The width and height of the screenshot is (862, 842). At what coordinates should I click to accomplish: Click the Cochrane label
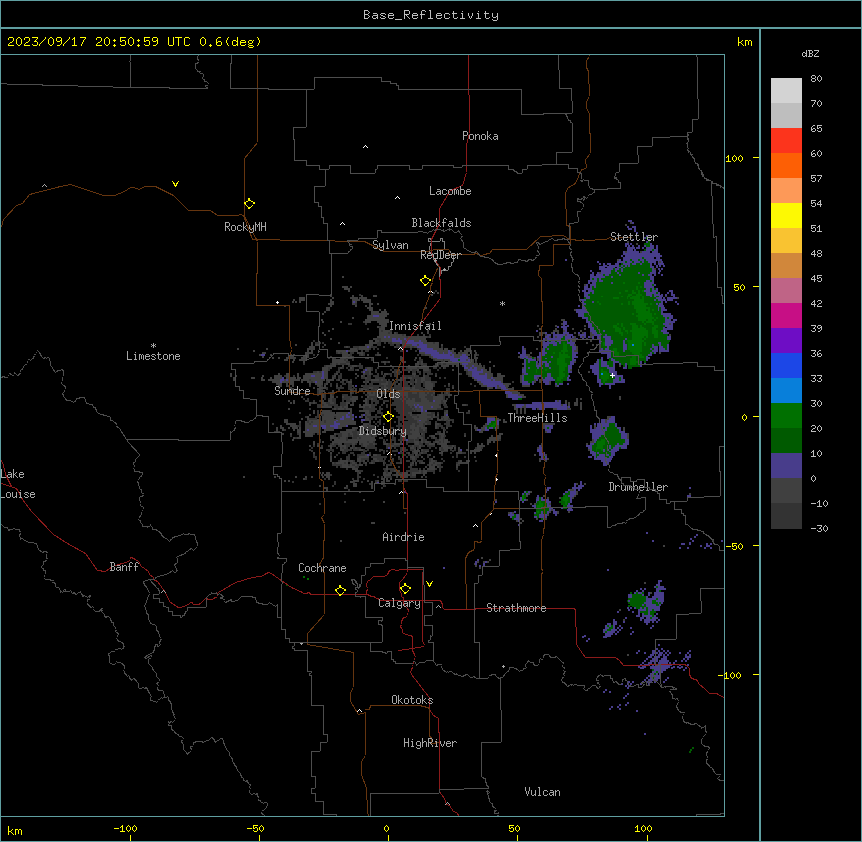point(322,568)
